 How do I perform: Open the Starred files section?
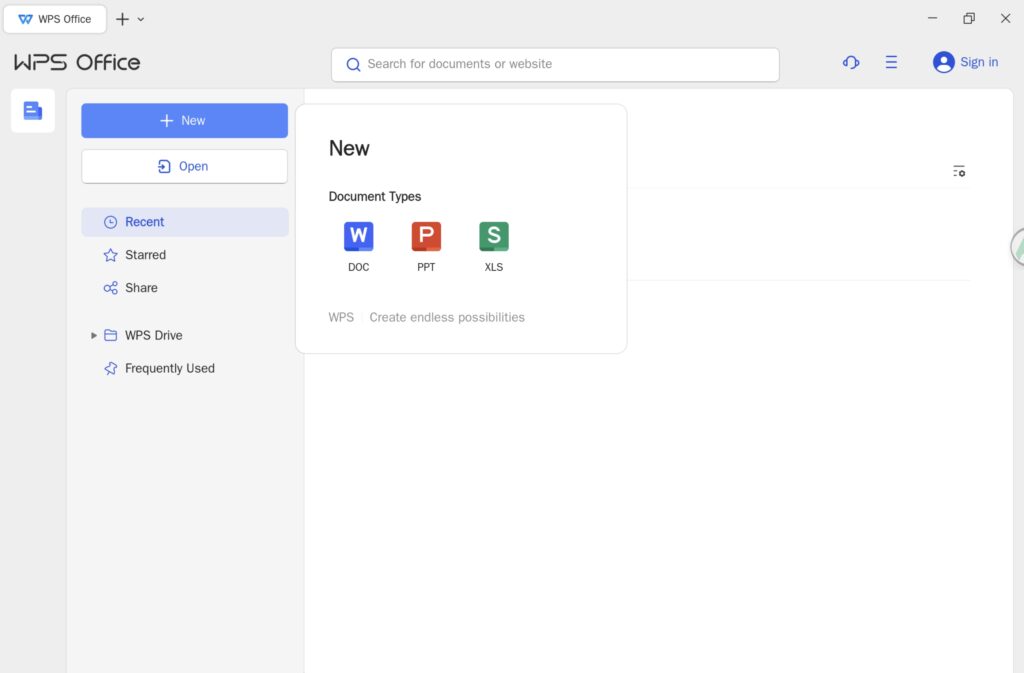click(185, 255)
